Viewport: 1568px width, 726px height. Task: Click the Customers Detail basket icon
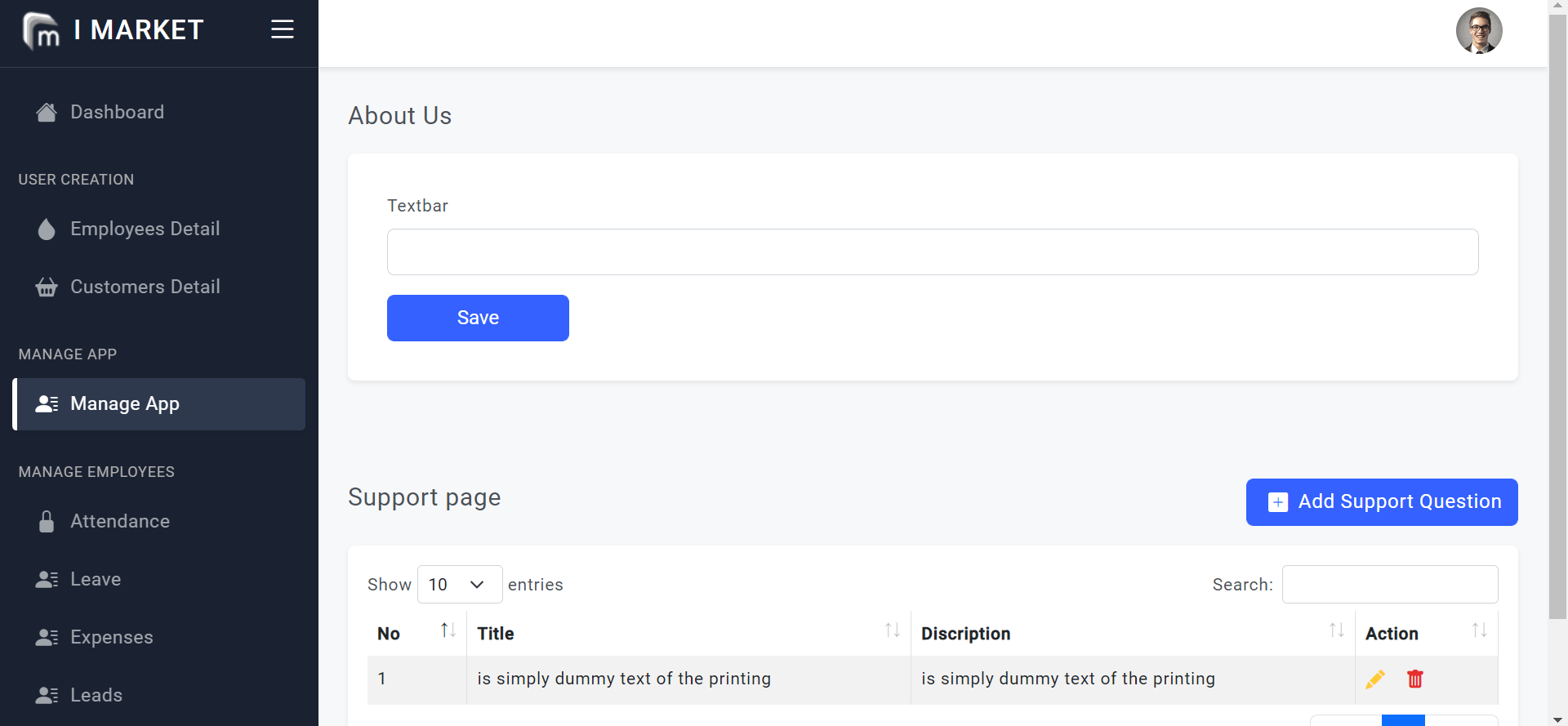coord(47,287)
